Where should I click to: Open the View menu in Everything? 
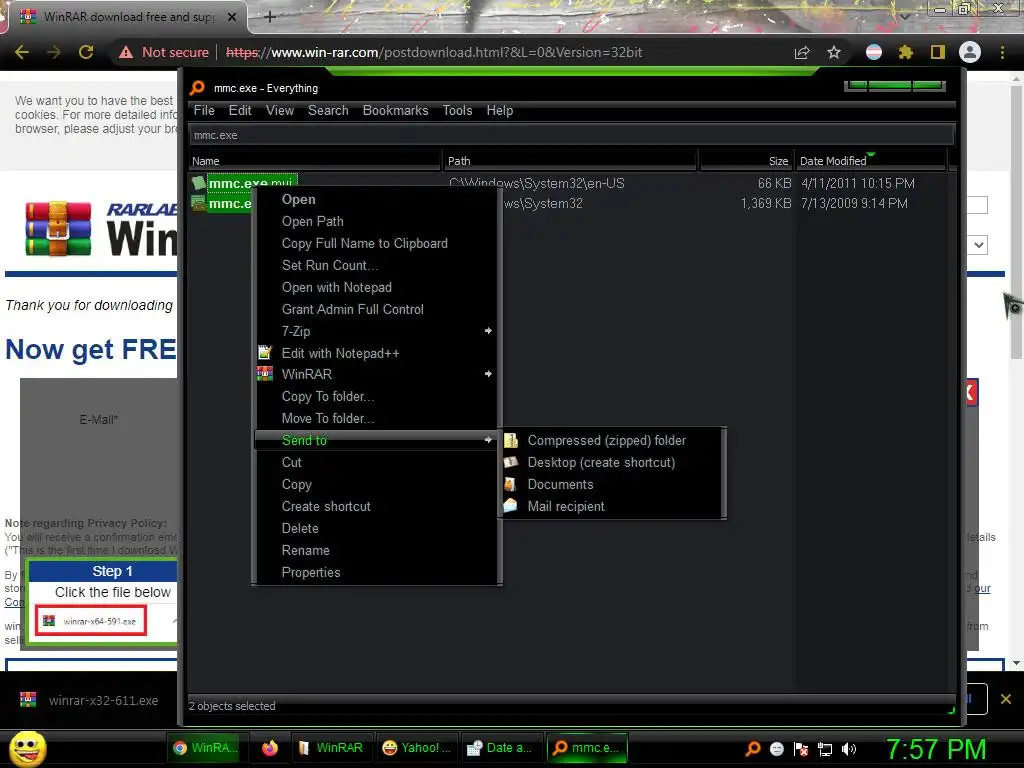280,110
